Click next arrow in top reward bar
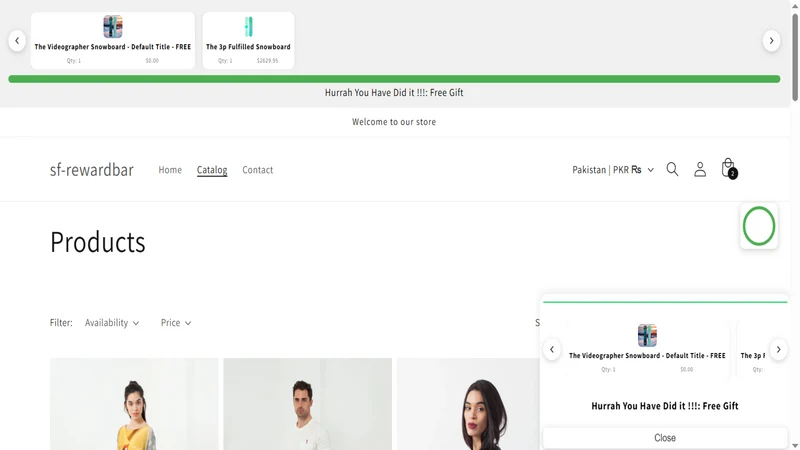The height and width of the screenshot is (450, 800). [x=771, y=40]
